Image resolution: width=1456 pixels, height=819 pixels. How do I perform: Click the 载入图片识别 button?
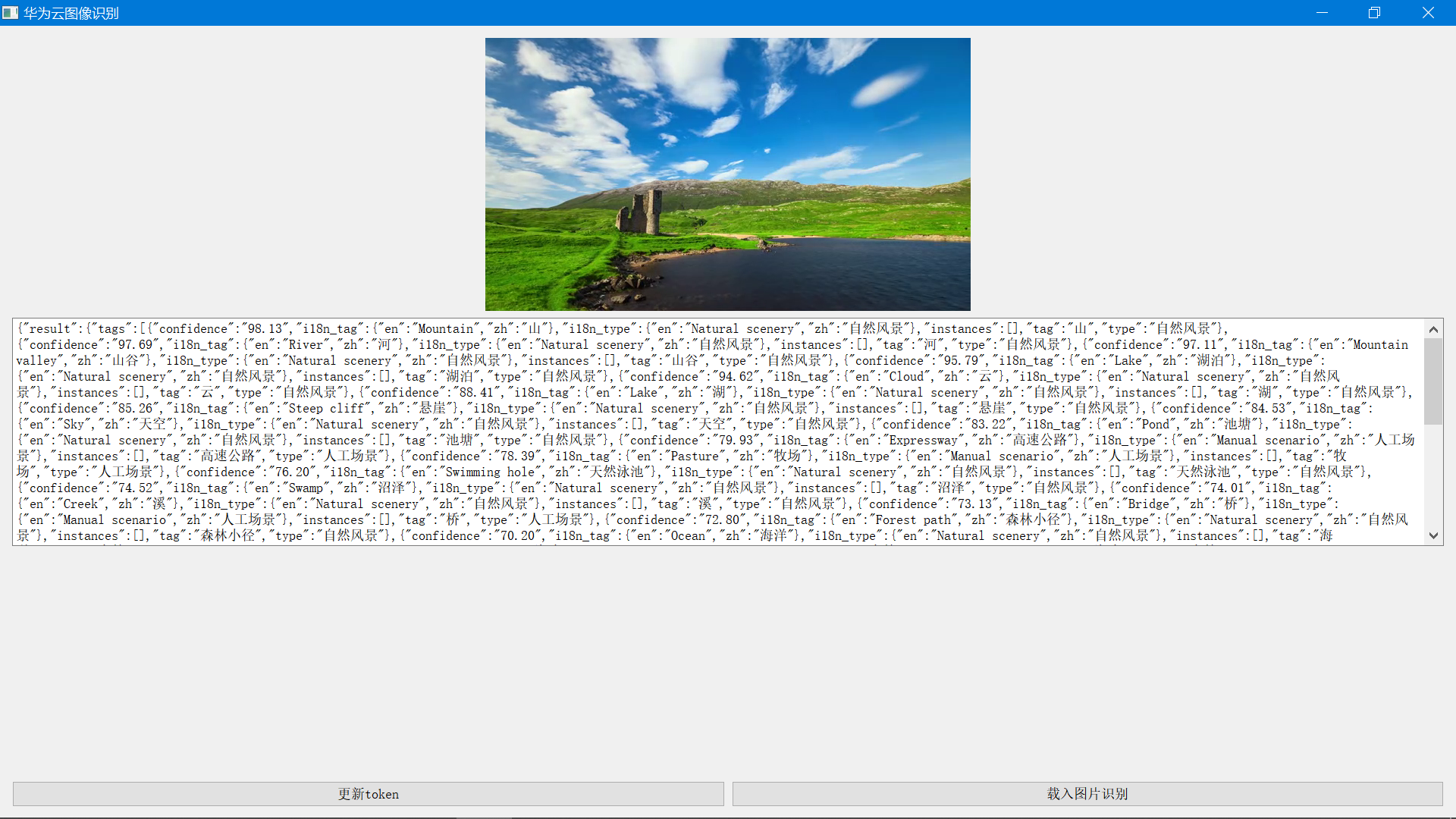click(x=1087, y=794)
